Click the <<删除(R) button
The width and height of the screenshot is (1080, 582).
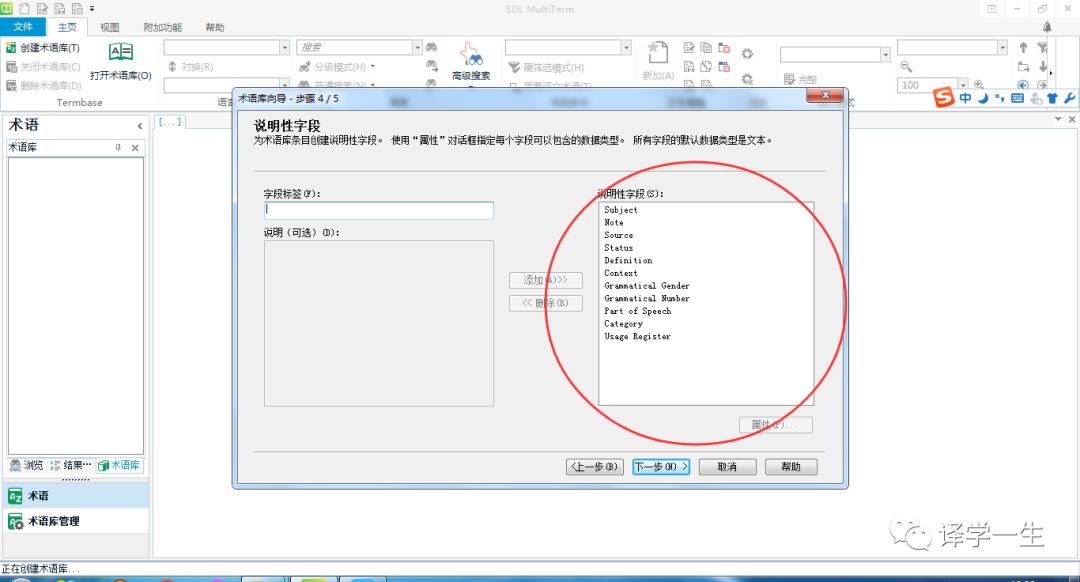[x=546, y=303]
